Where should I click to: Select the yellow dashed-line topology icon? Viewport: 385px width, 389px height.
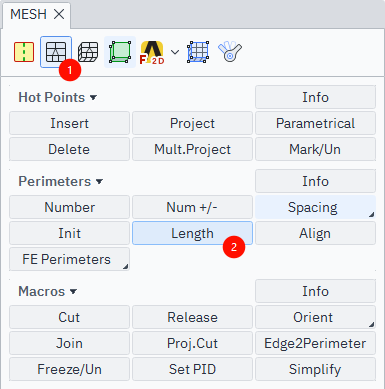24,52
